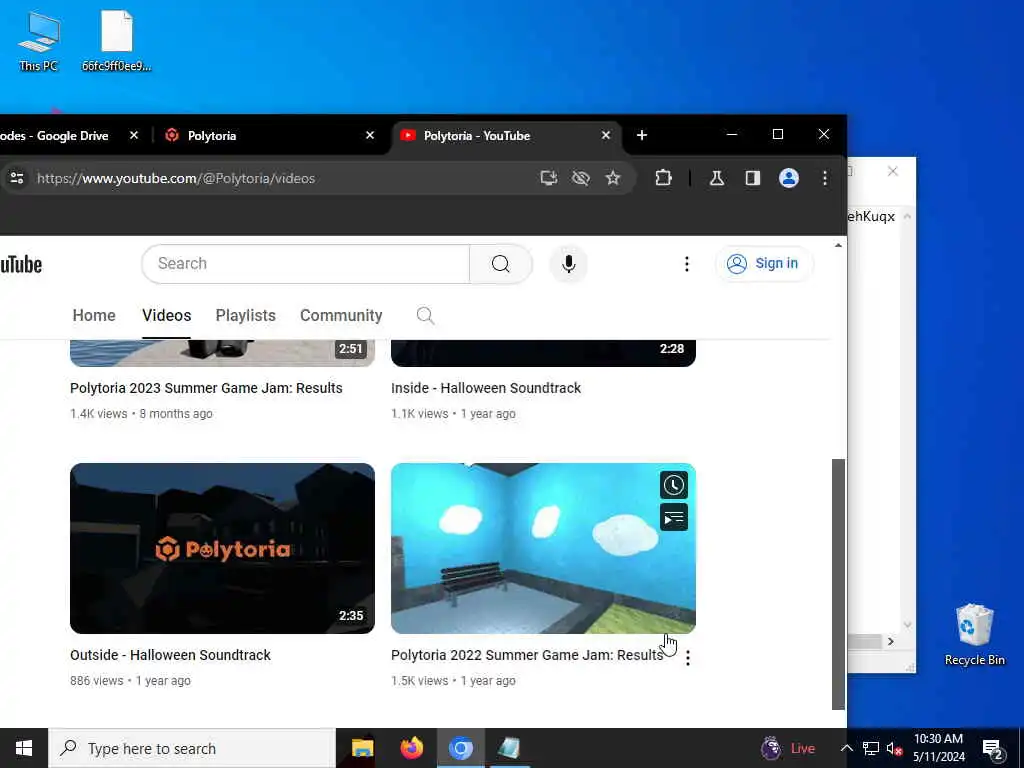Click the browser address bar URL

coord(176,178)
